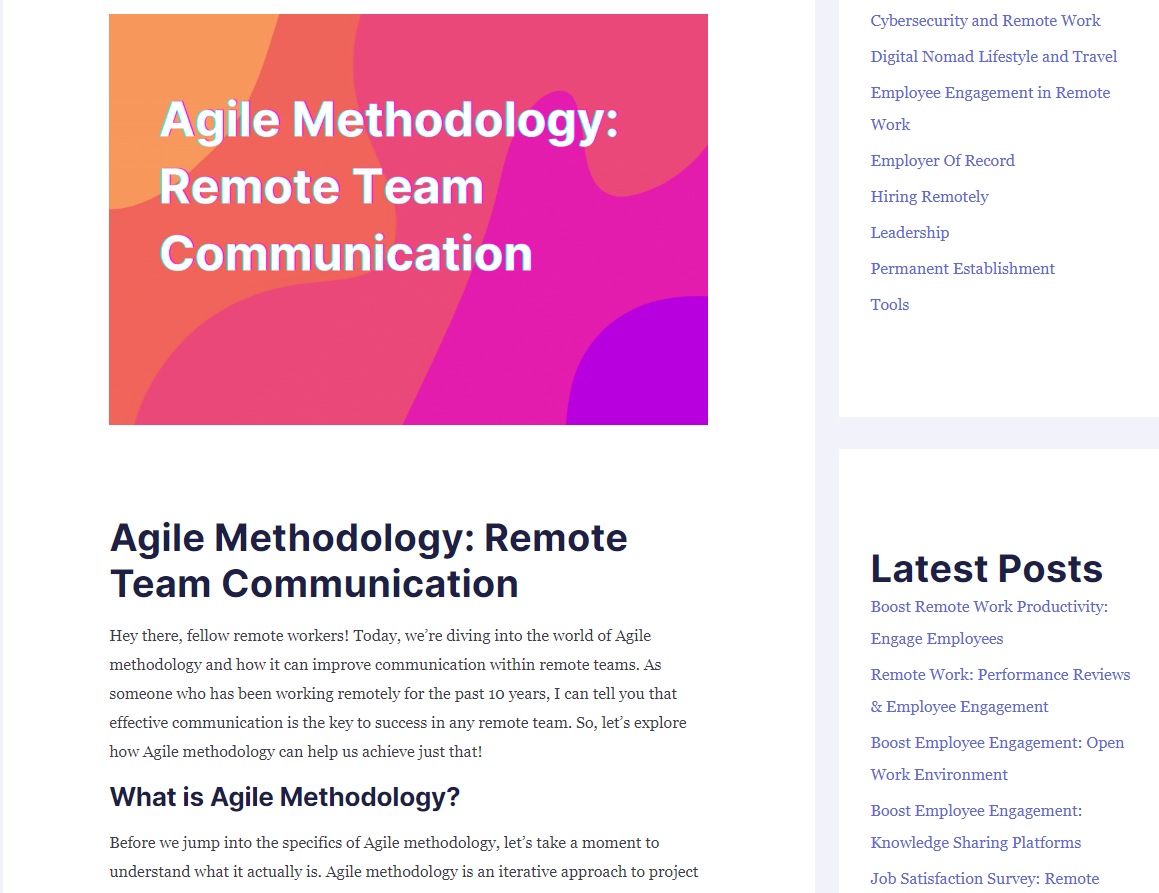Open the Tools category link

[x=889, y=305]
